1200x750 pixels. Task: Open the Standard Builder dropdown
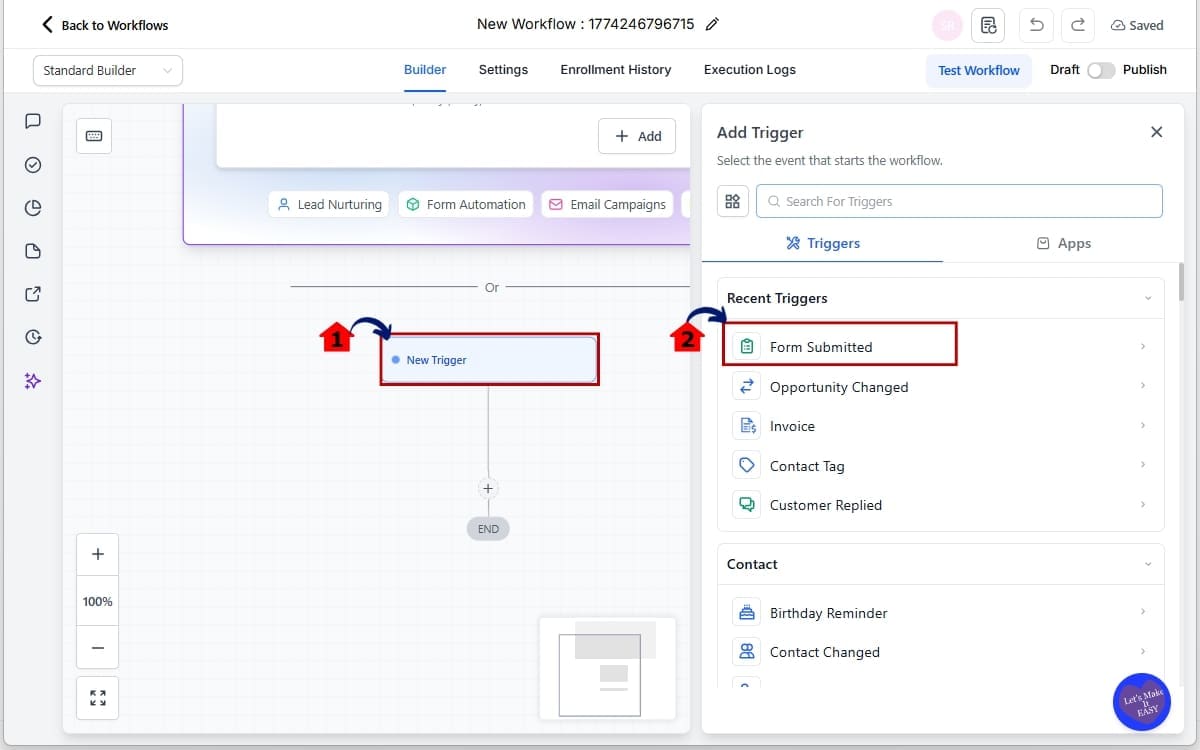107,70
